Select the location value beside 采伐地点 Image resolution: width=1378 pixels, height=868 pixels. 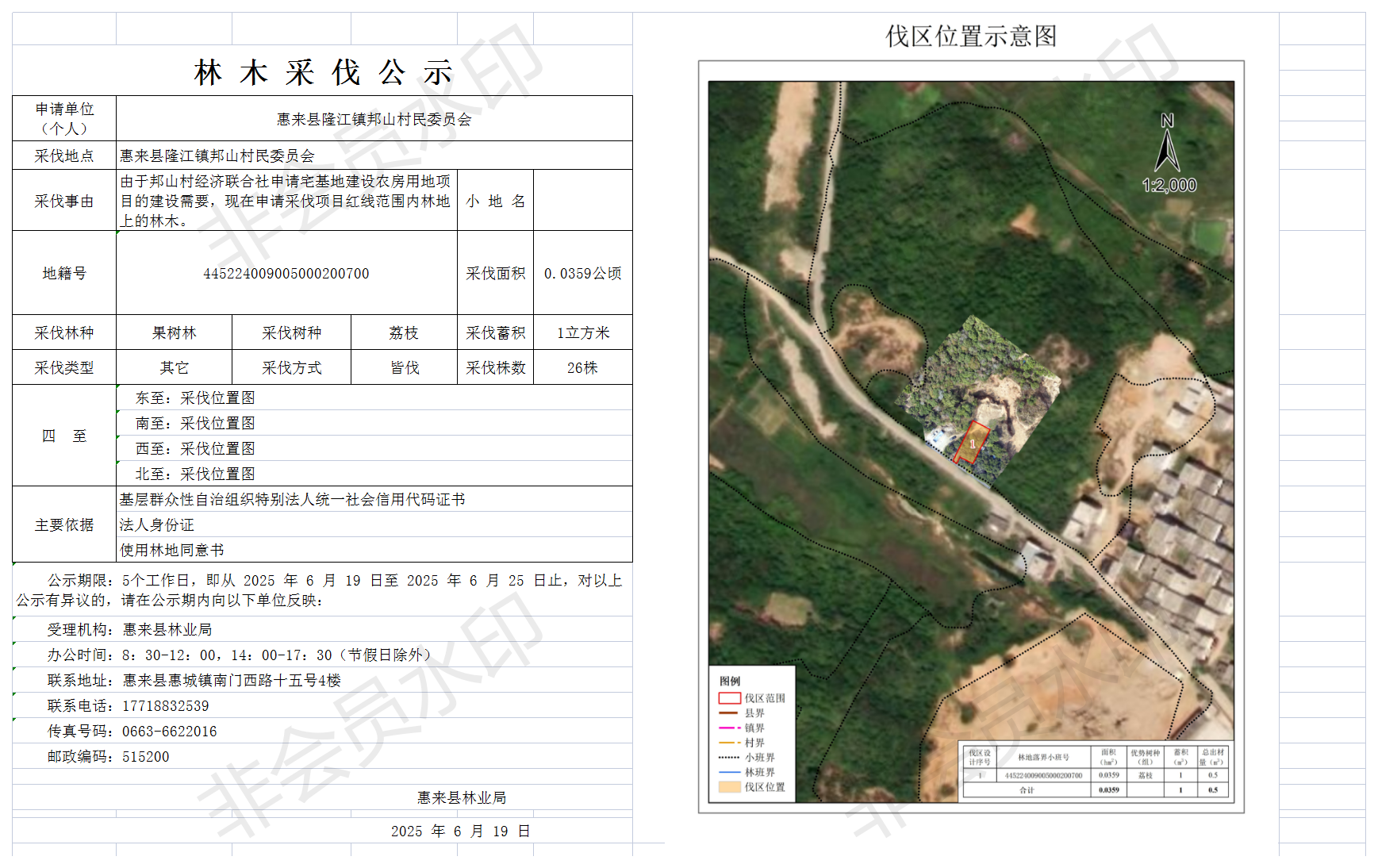click(374, 156)
